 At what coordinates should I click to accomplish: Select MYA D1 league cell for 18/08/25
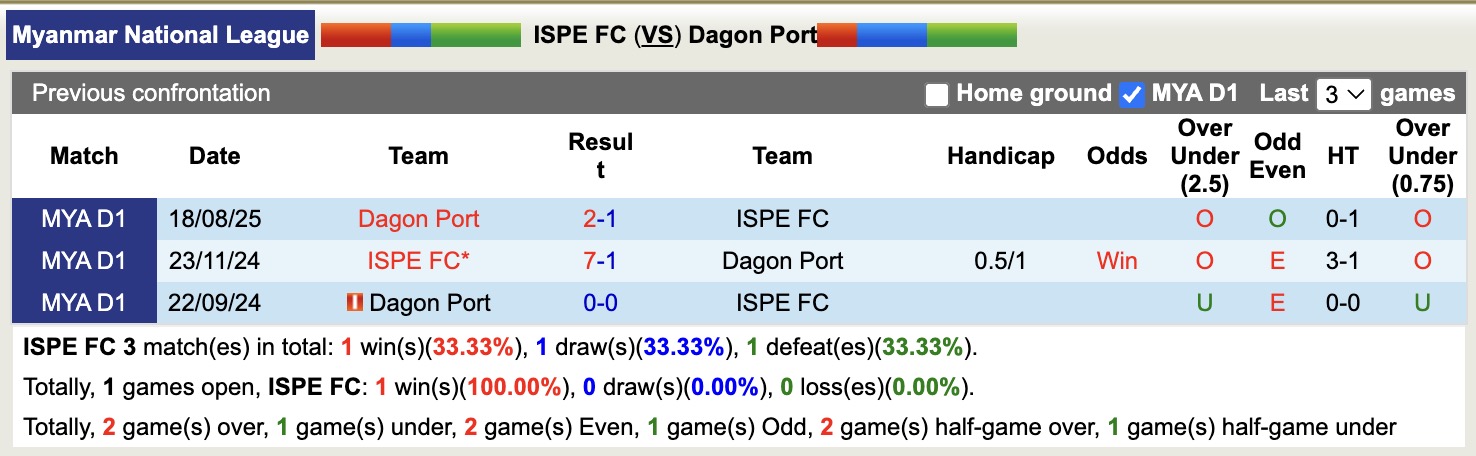click(x=84, y=219)
